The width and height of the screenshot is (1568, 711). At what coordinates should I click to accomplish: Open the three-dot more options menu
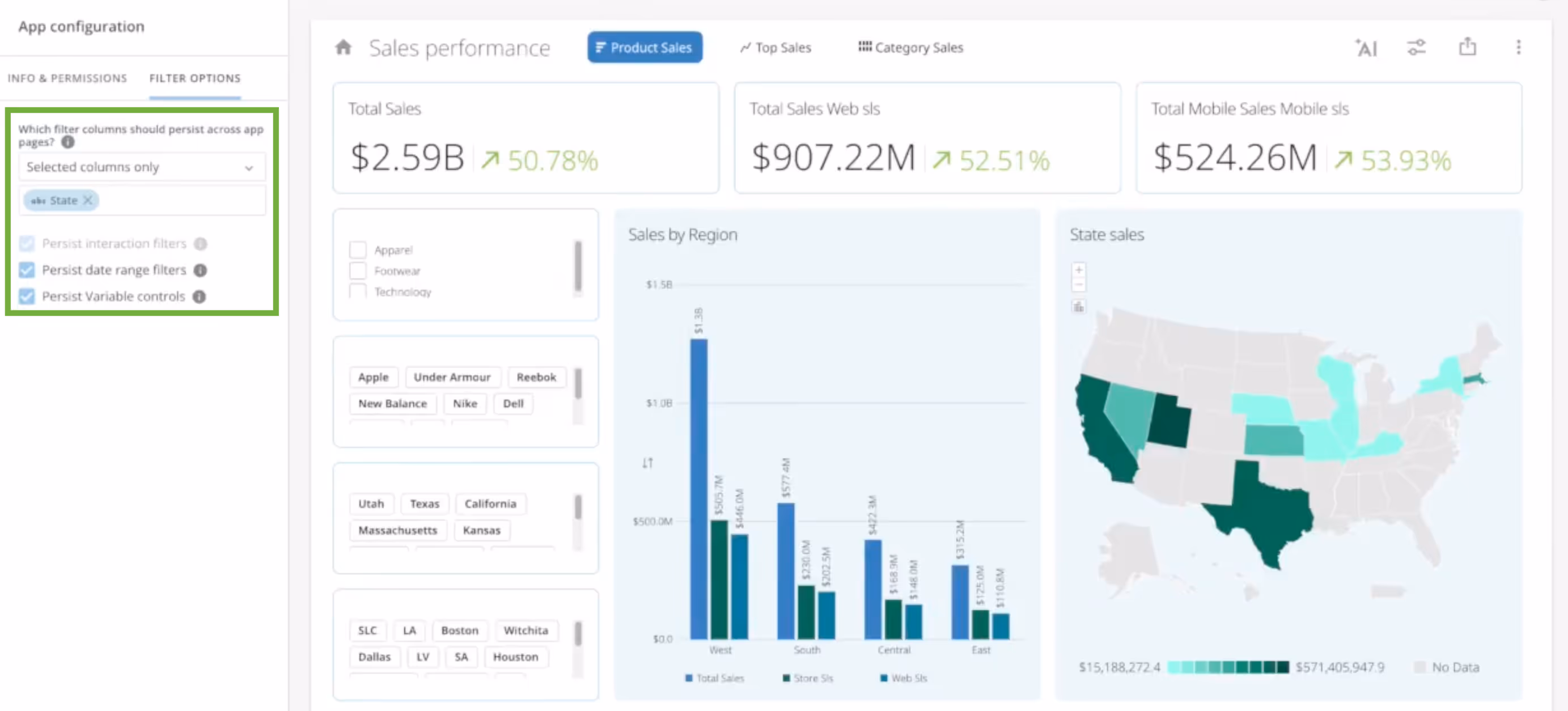[1518, 47]
